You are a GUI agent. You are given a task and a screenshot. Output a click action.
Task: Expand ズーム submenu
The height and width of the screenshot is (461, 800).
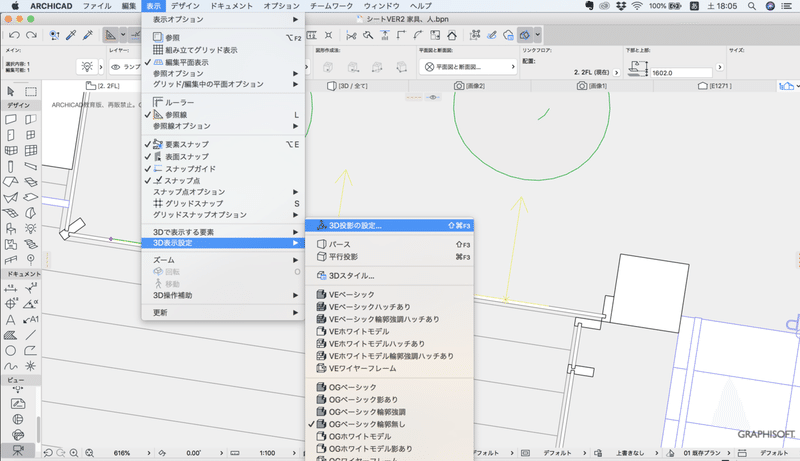[x=223, y=260]
